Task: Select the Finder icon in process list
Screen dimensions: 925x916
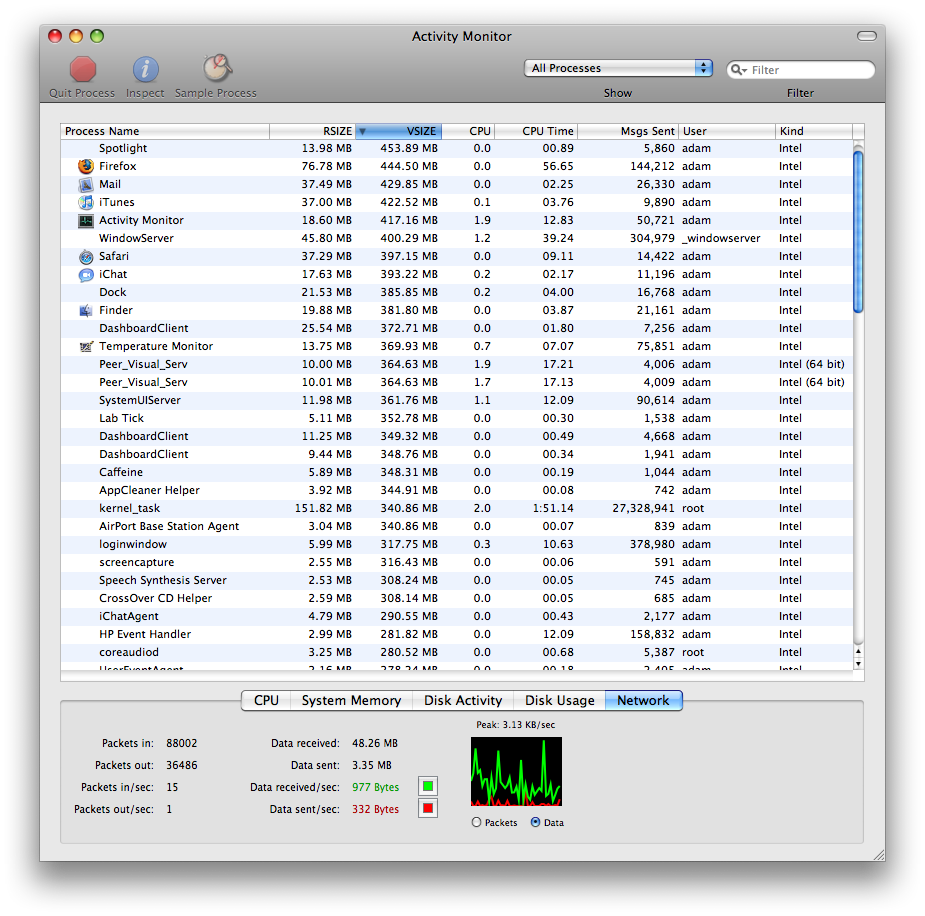Action: pyautogui.click(x=86, y=310)
